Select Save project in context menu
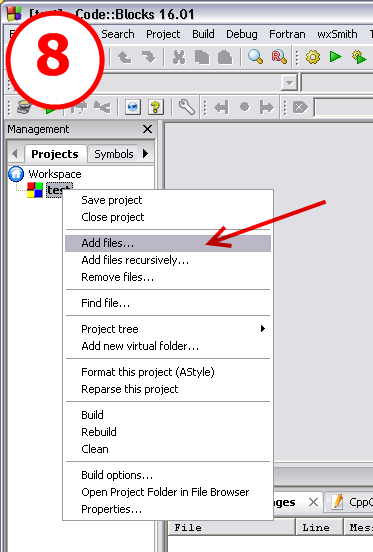The width and height of the screenshot is (373, 552). click(168, 200)
